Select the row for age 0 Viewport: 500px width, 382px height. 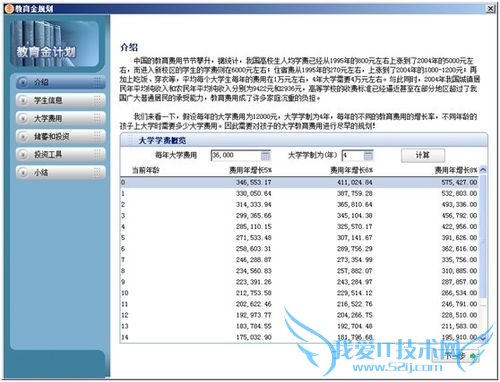coord(299,182)
